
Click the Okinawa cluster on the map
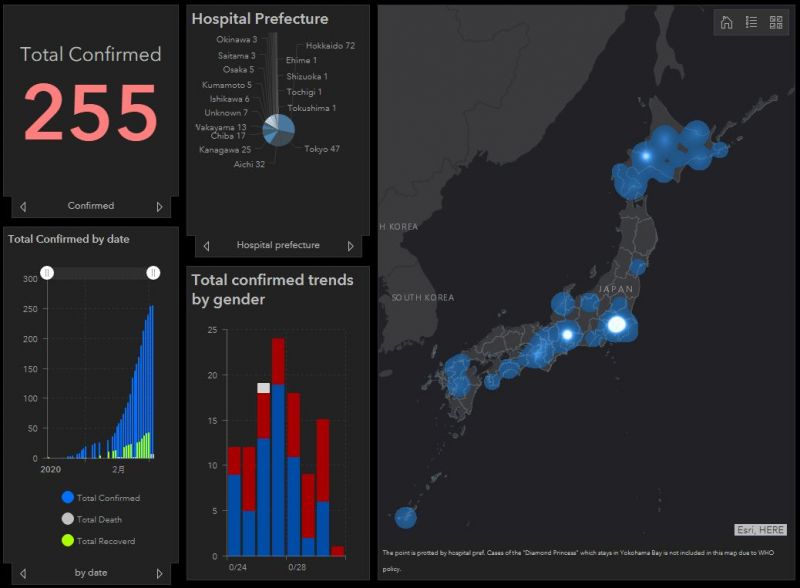click(x=405, y=518)
